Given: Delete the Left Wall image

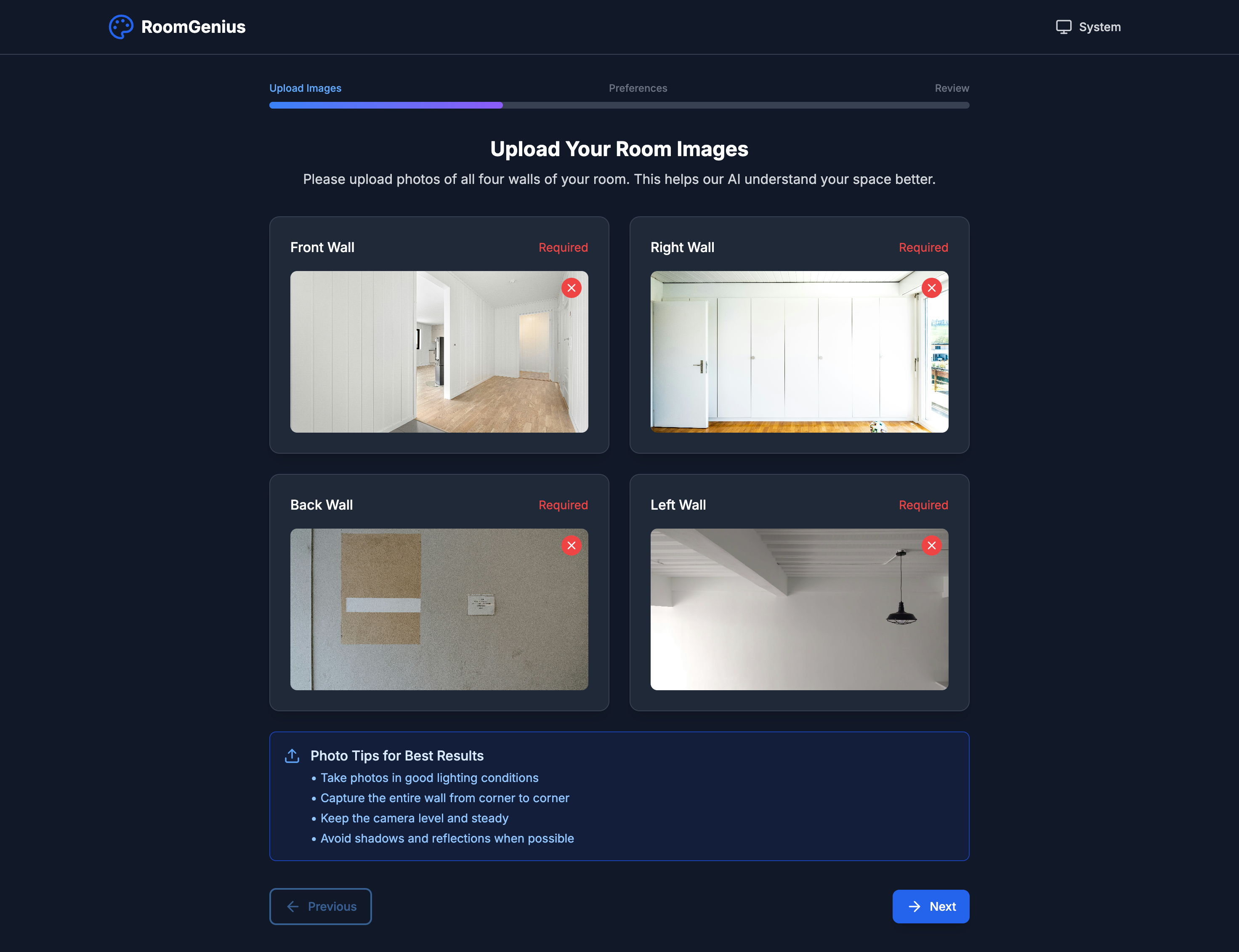Looking at the screenshot, I should point(931,545).
